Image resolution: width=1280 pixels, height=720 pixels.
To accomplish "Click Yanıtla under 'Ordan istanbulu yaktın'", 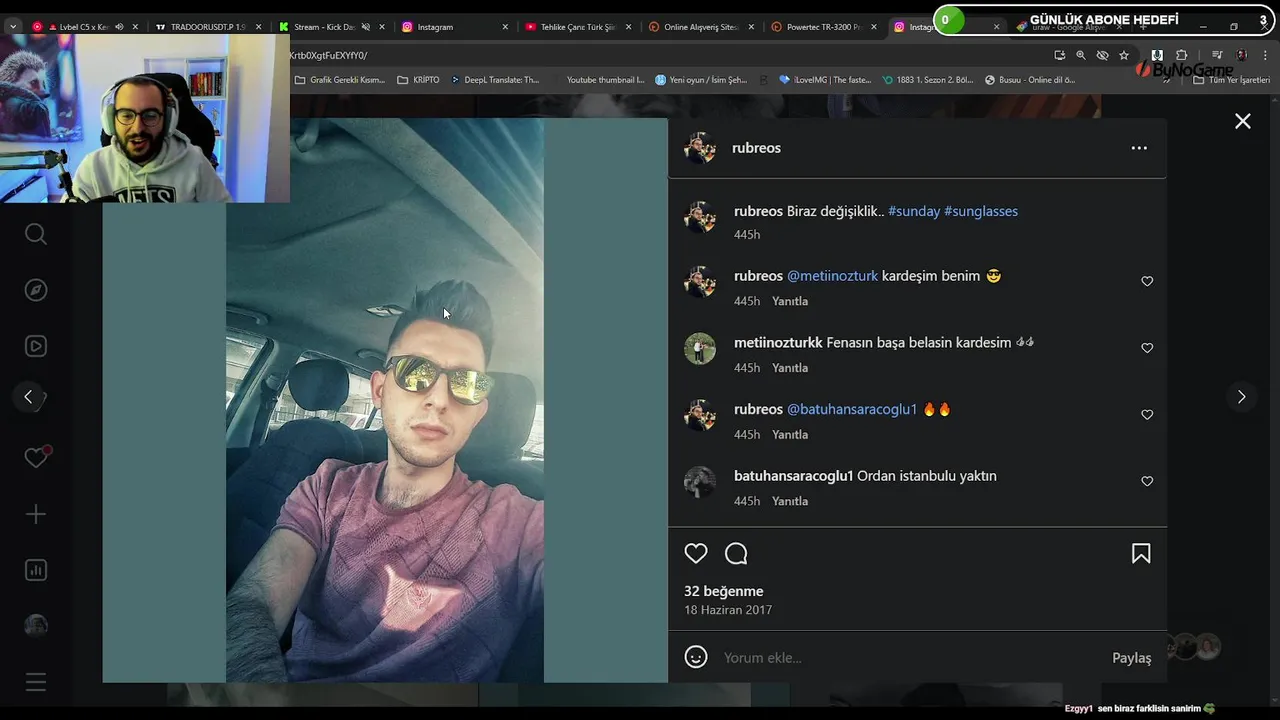I will (790, 501).
